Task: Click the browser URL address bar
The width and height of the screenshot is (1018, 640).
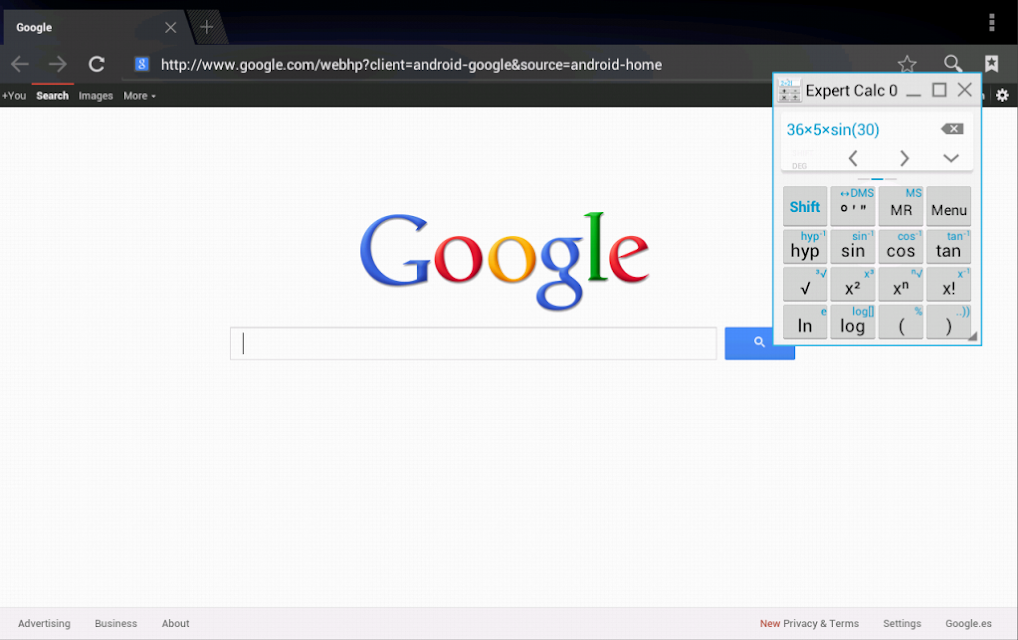Action: click(x=411, y=64)
